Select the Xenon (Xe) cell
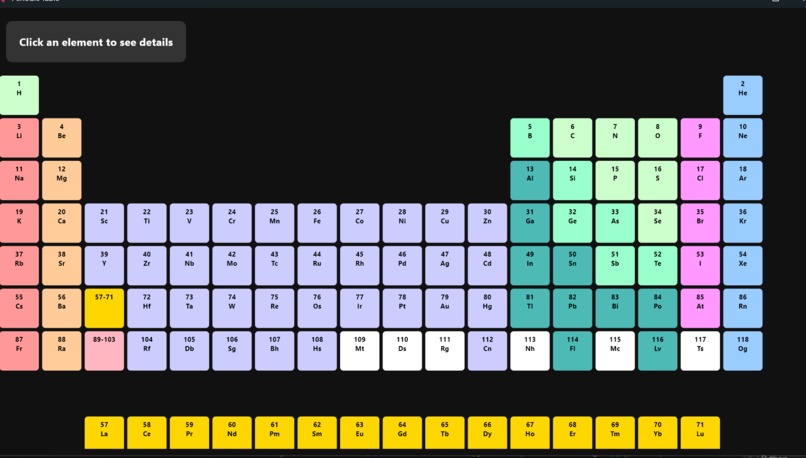Screen dimensions: 806x458 click(743, 266)
